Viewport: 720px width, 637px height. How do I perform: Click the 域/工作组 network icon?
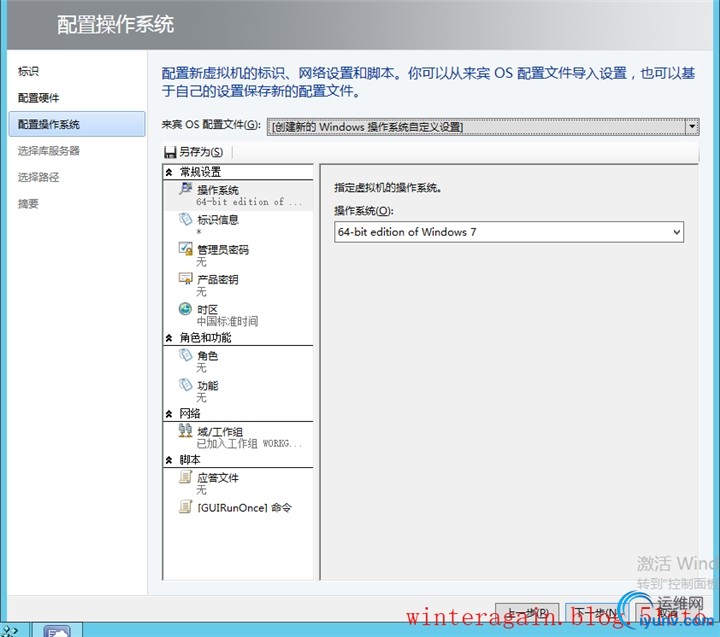click(x=186, y=430)
